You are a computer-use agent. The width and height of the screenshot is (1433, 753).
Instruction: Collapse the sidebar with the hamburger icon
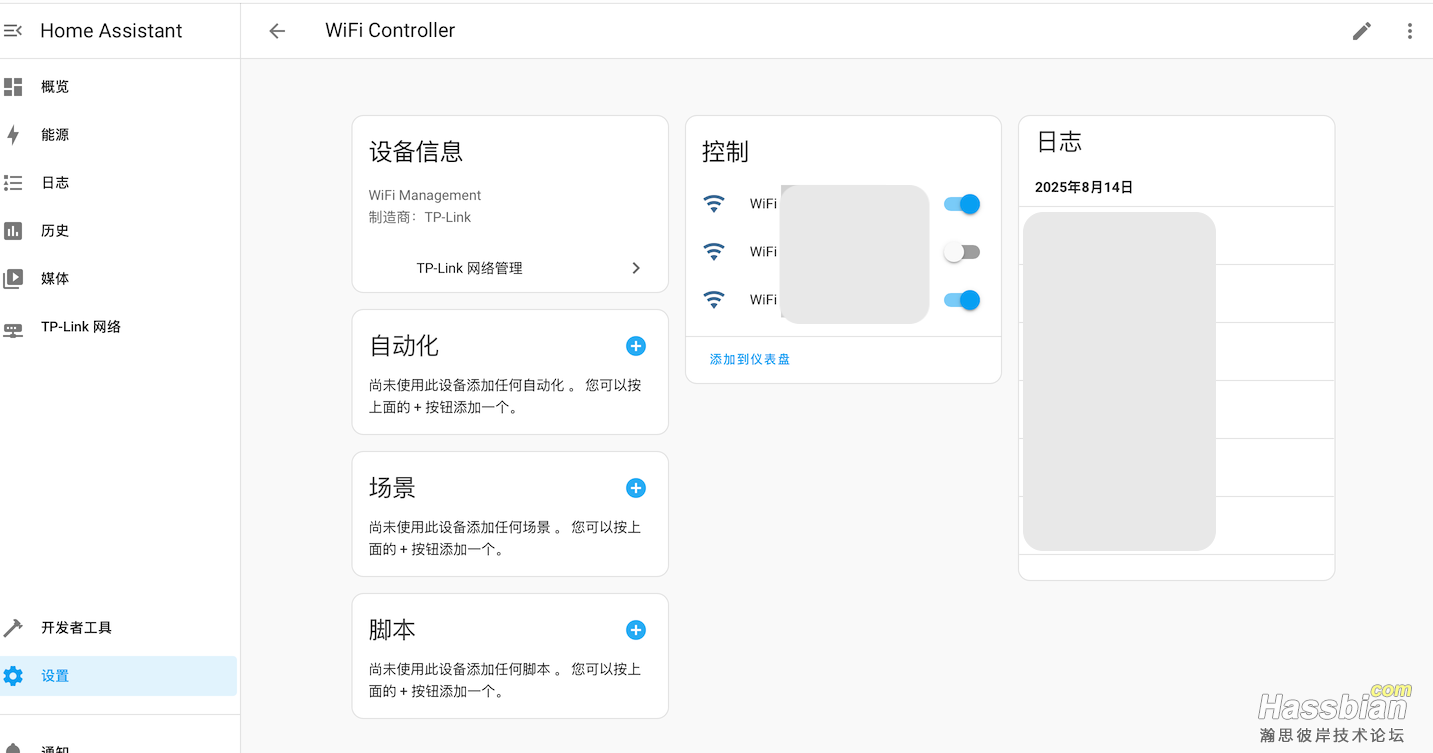click(13, 31)
